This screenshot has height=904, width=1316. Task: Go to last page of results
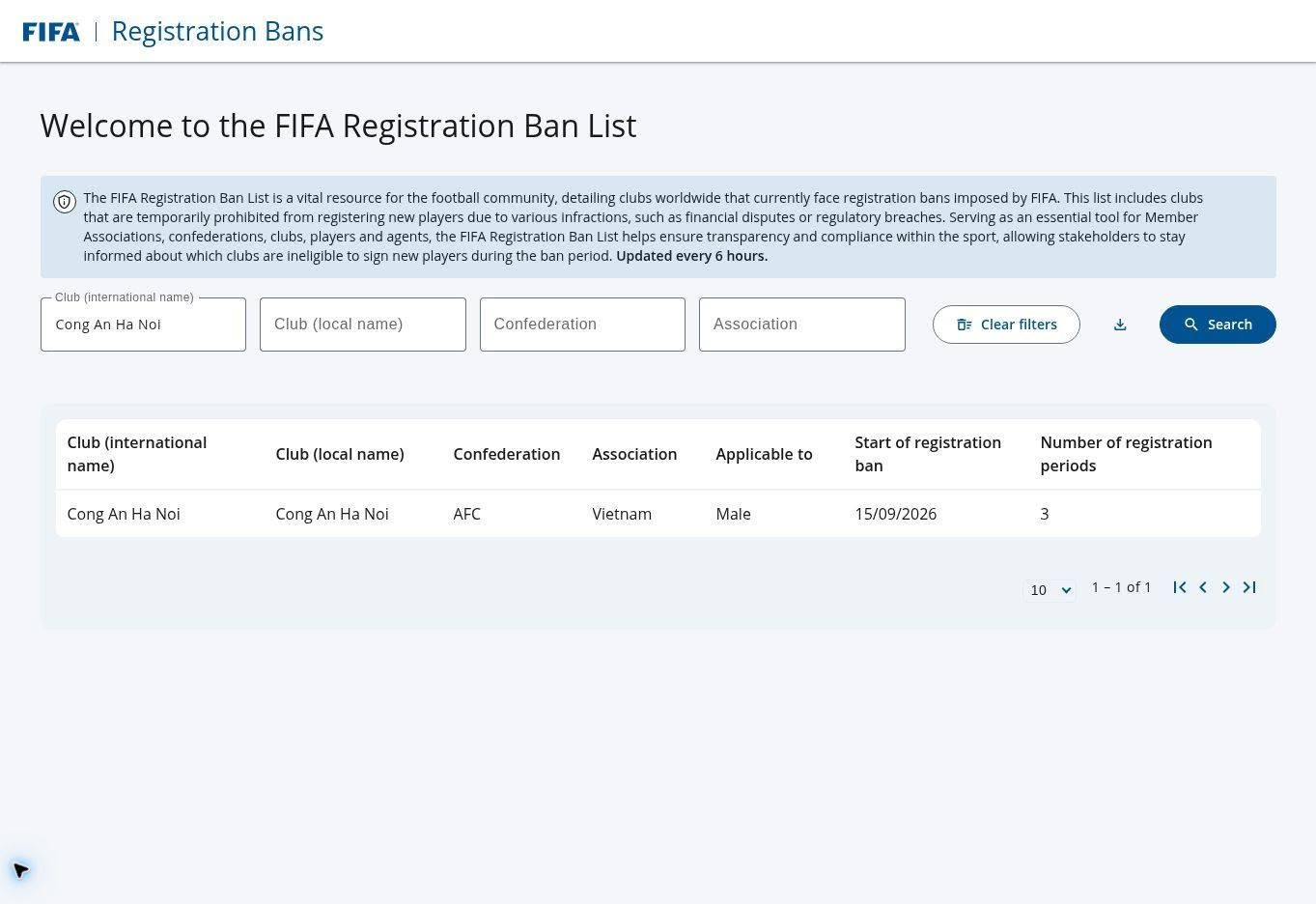coord(1249,587)
